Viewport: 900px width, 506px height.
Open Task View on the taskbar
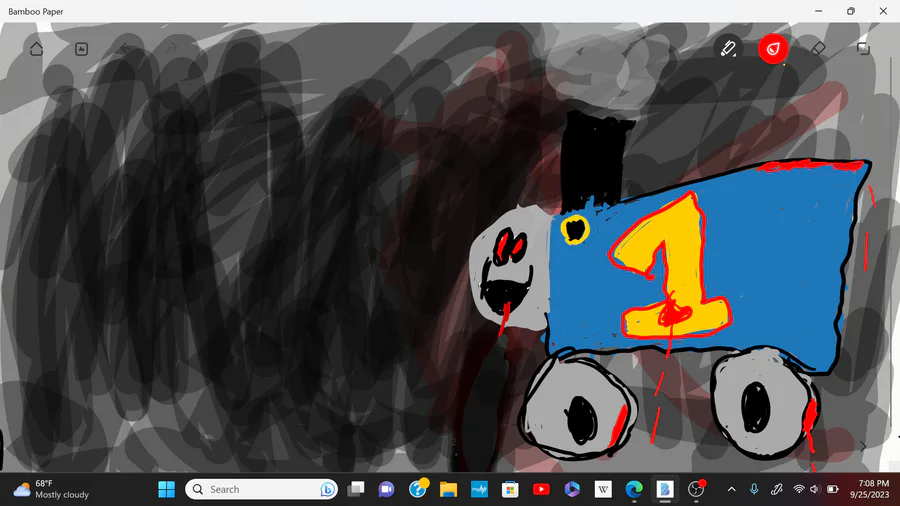[356, 489]
